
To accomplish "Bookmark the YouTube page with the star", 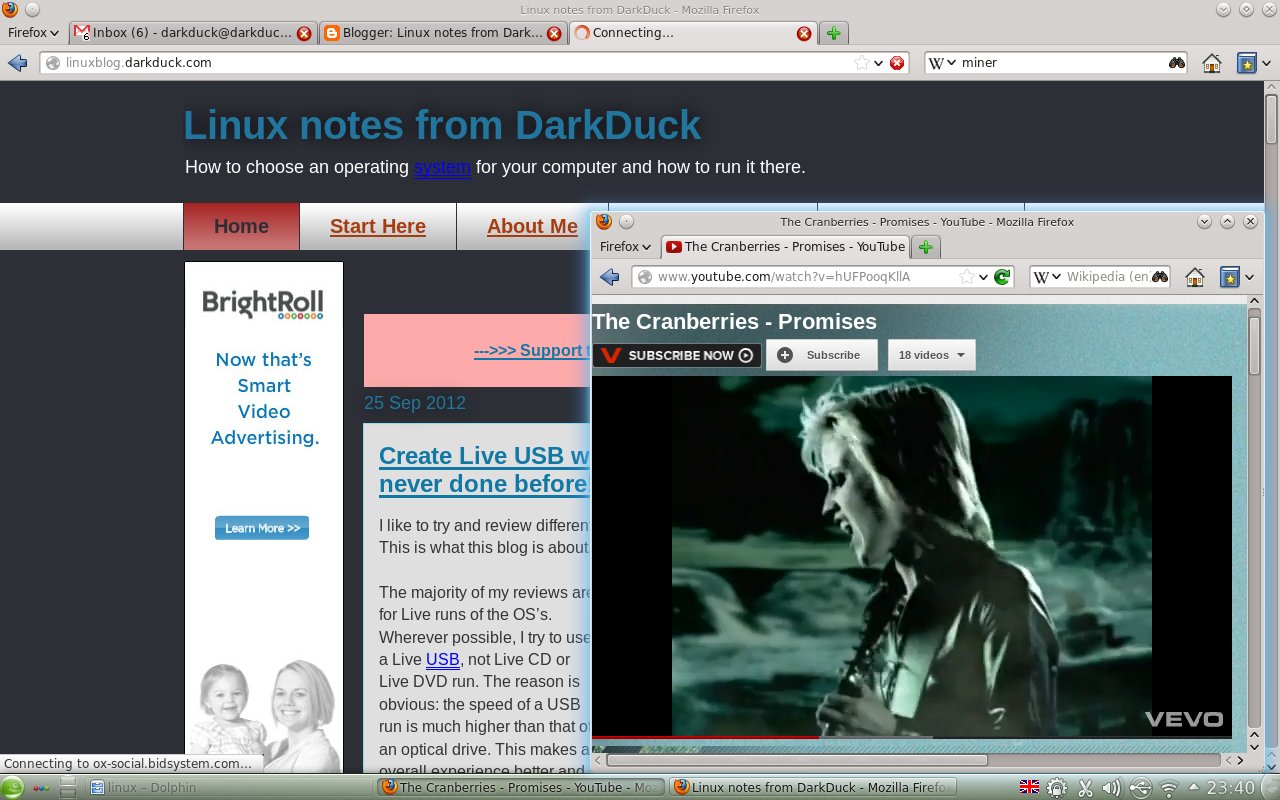I will coord(967,277).
